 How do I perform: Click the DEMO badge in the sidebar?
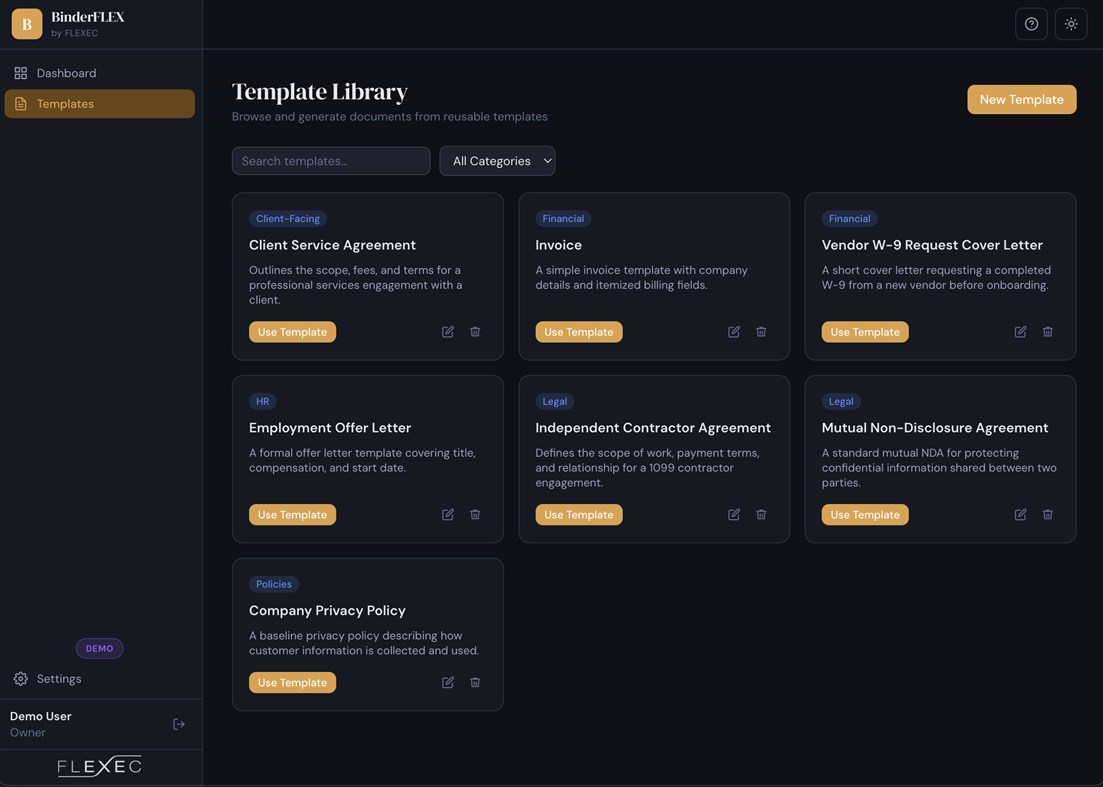(99, 648)
